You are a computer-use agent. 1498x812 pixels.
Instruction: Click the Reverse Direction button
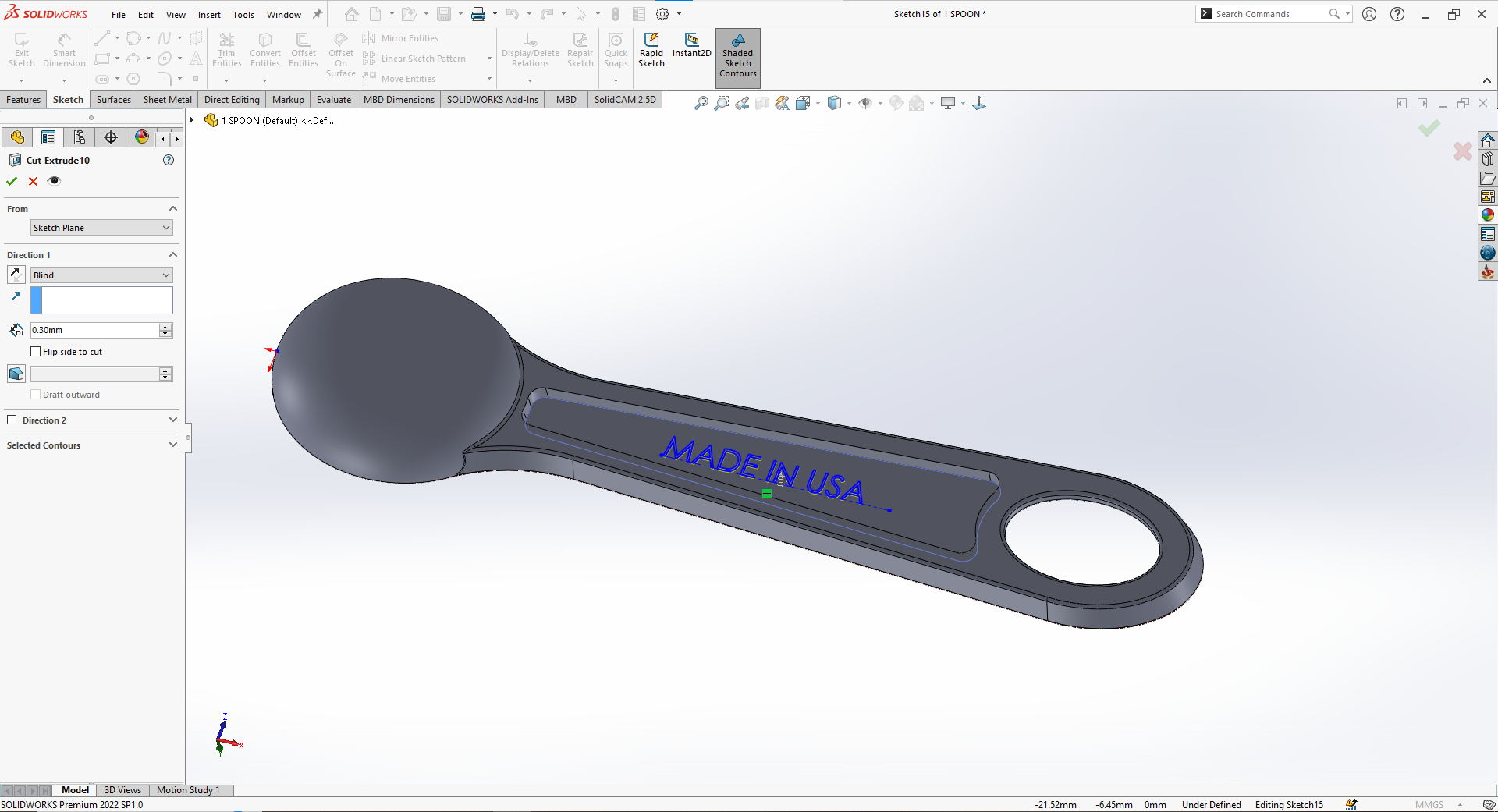click(16, 275)
